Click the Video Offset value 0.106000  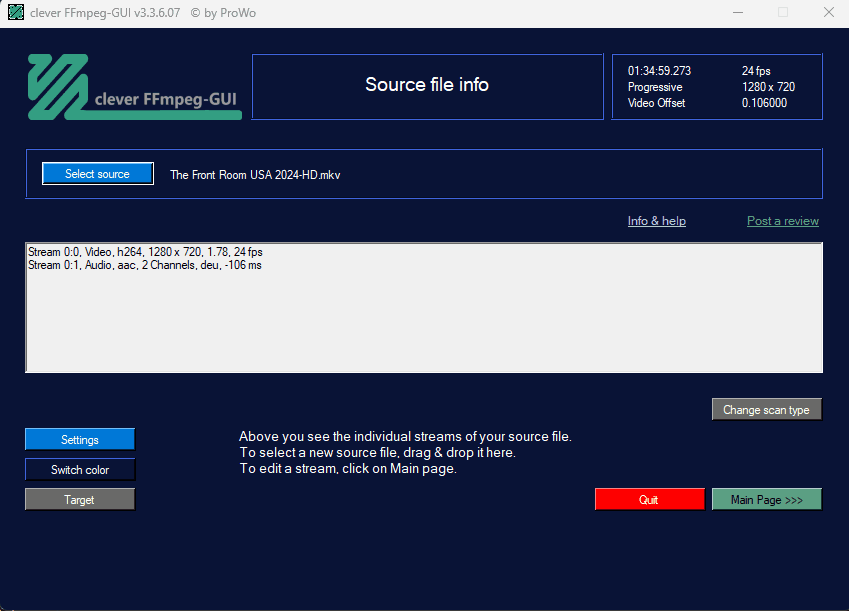coord(764,103)
